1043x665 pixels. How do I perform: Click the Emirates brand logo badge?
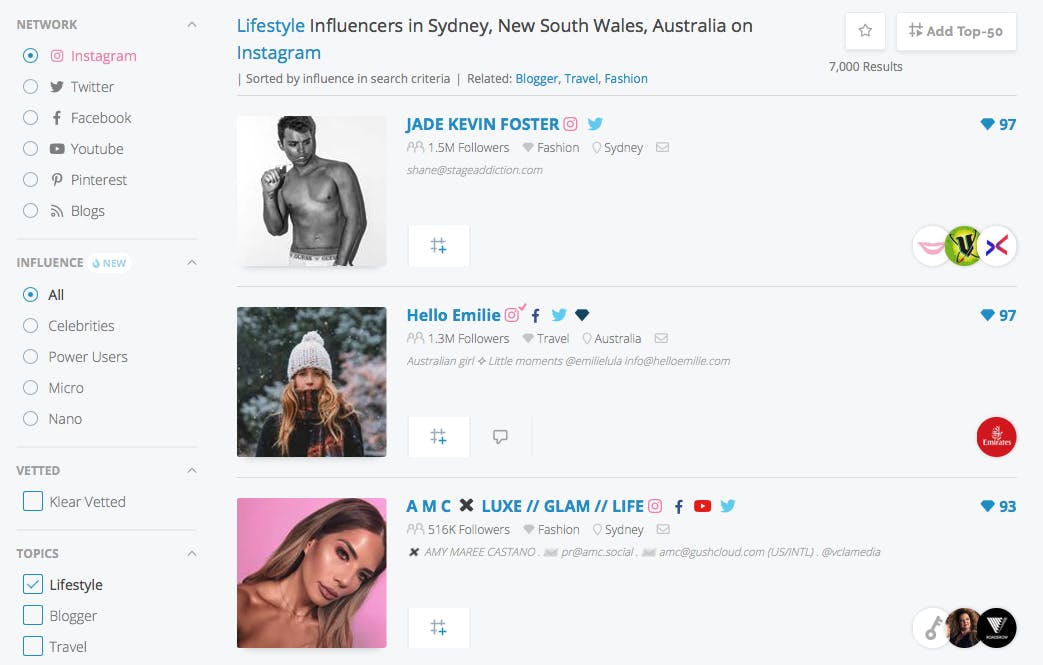(x=996, y=437)
